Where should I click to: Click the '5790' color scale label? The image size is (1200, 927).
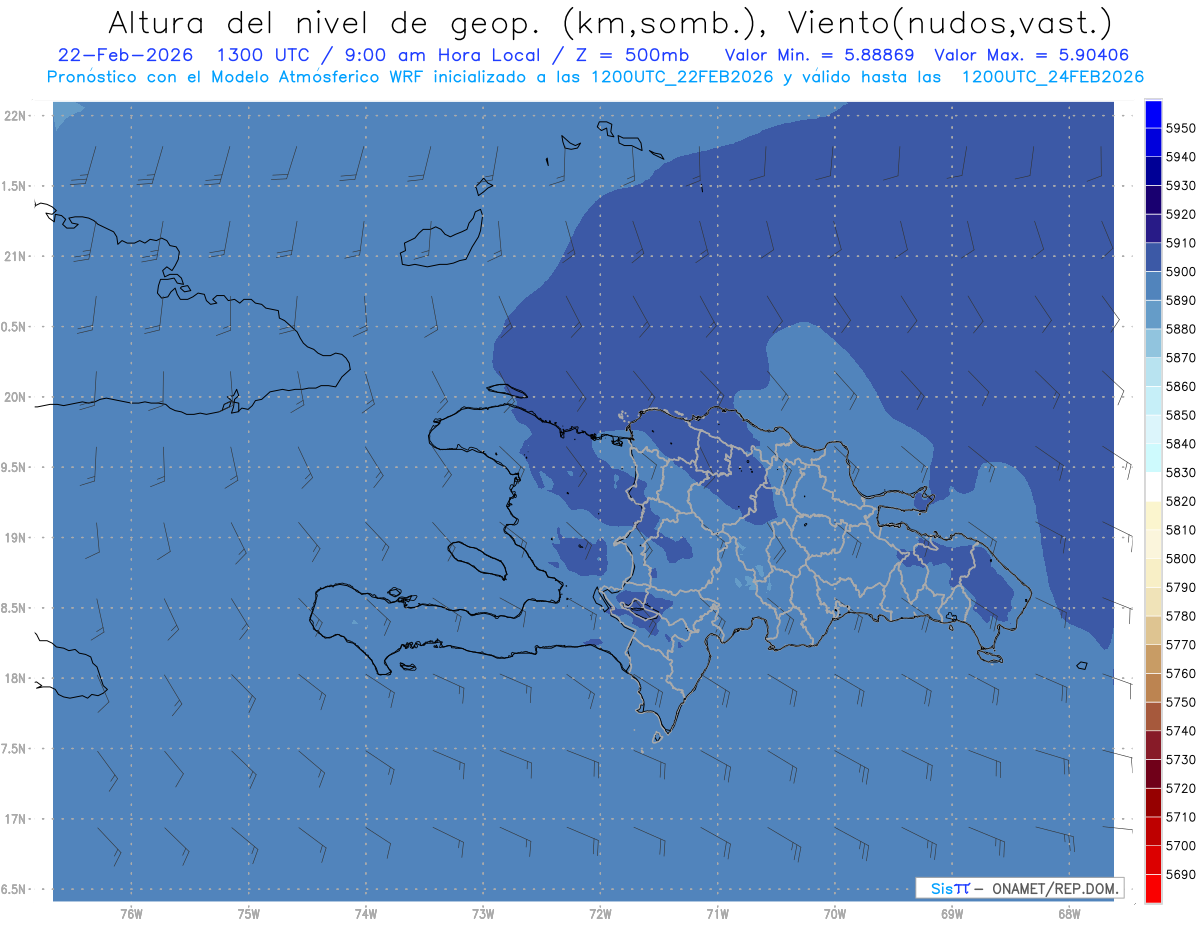click(x=1180, y=587)
